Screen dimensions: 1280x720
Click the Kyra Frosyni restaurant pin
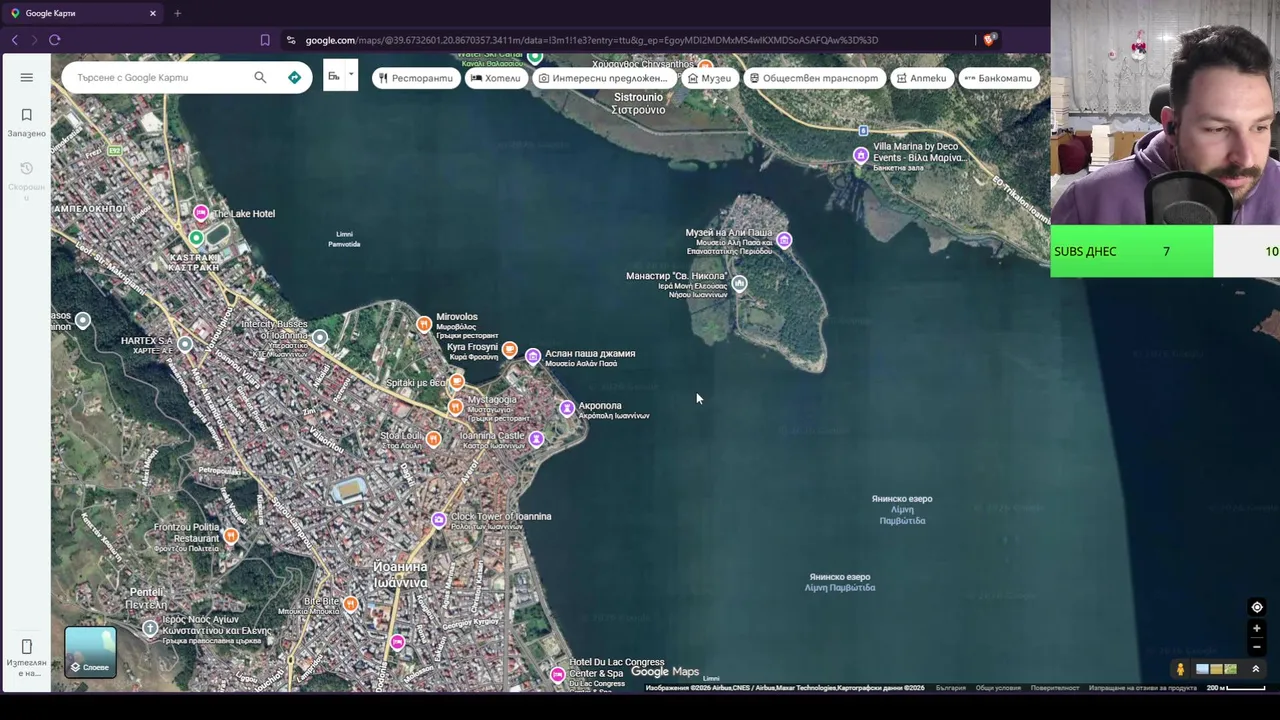[510, 349]
